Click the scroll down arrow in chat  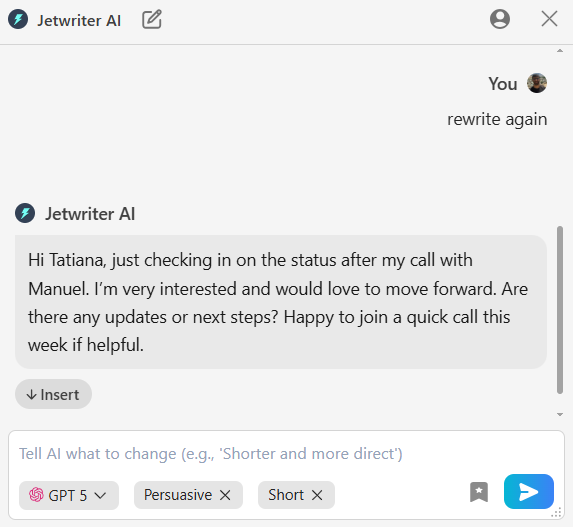[x=560, y=414]
